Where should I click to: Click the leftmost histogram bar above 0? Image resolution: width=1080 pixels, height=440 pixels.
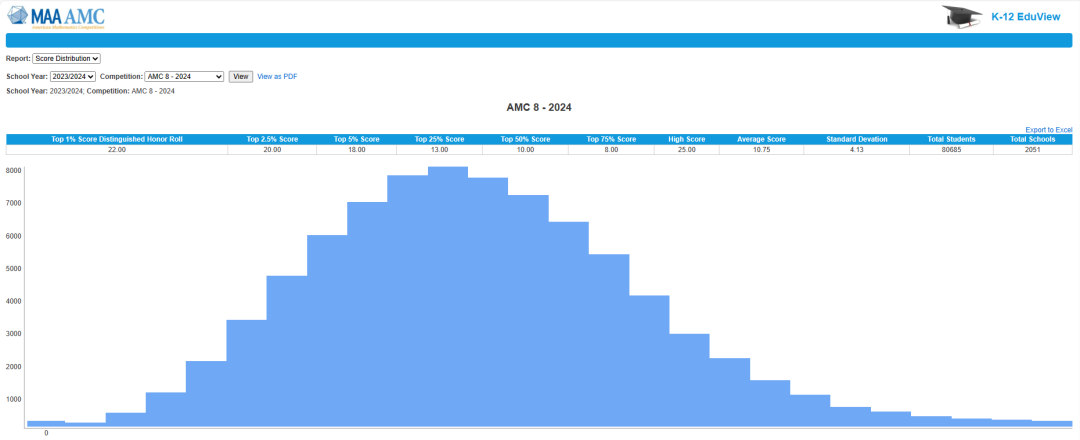pyautogui.click(x=46, y=423)
